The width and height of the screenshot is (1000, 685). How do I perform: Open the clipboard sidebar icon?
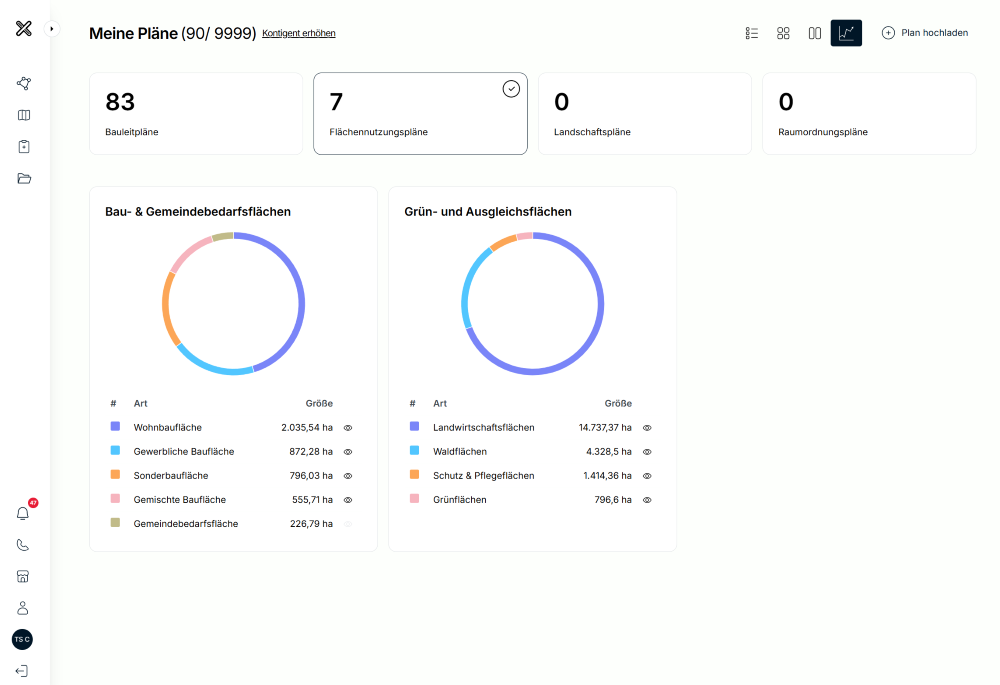(x=24, y=147)
